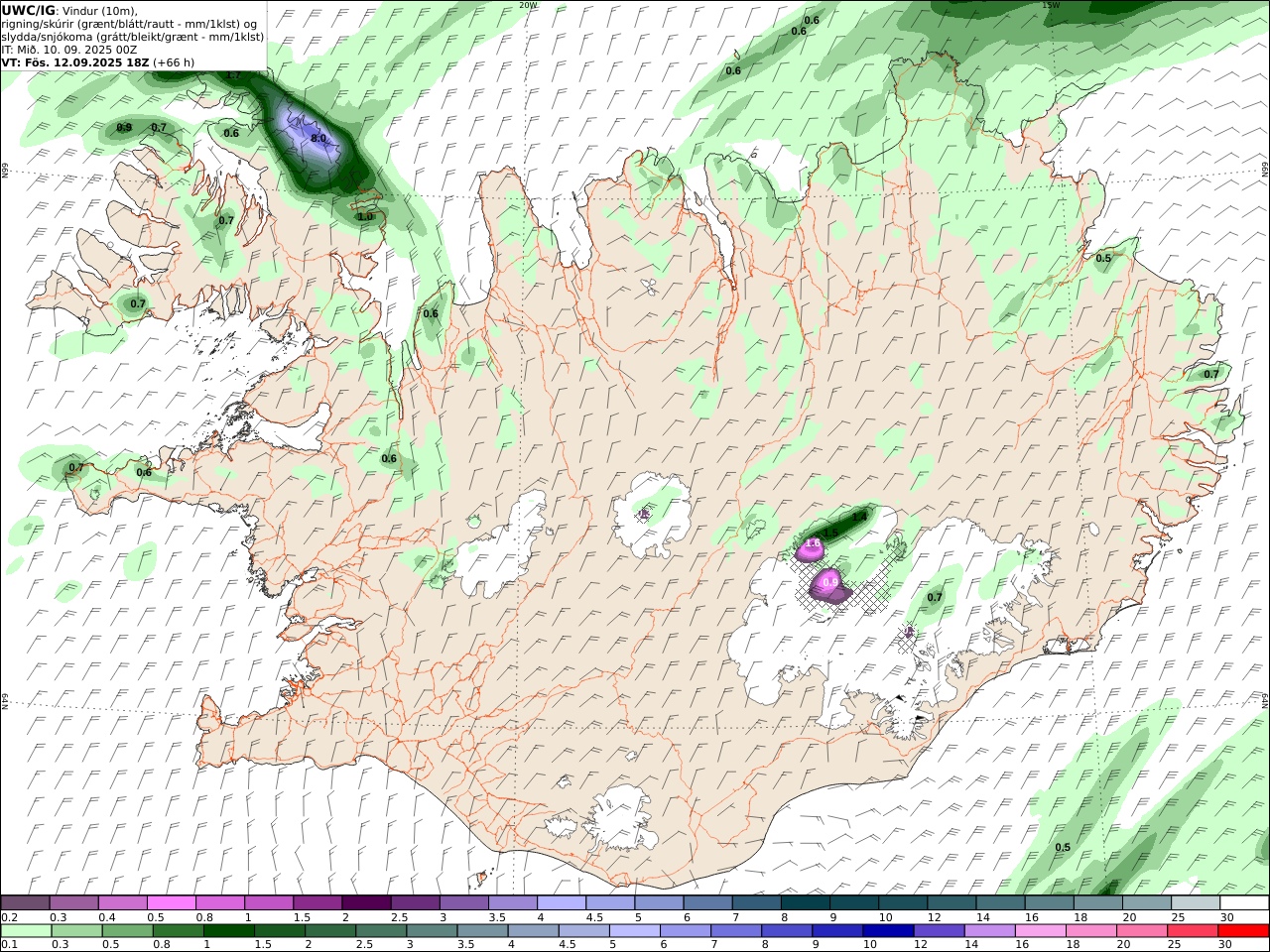Screen dimensions: 1270x952
Task: Select darkest green rain swatch between 1 and 1.5
Action: [228, 930]
